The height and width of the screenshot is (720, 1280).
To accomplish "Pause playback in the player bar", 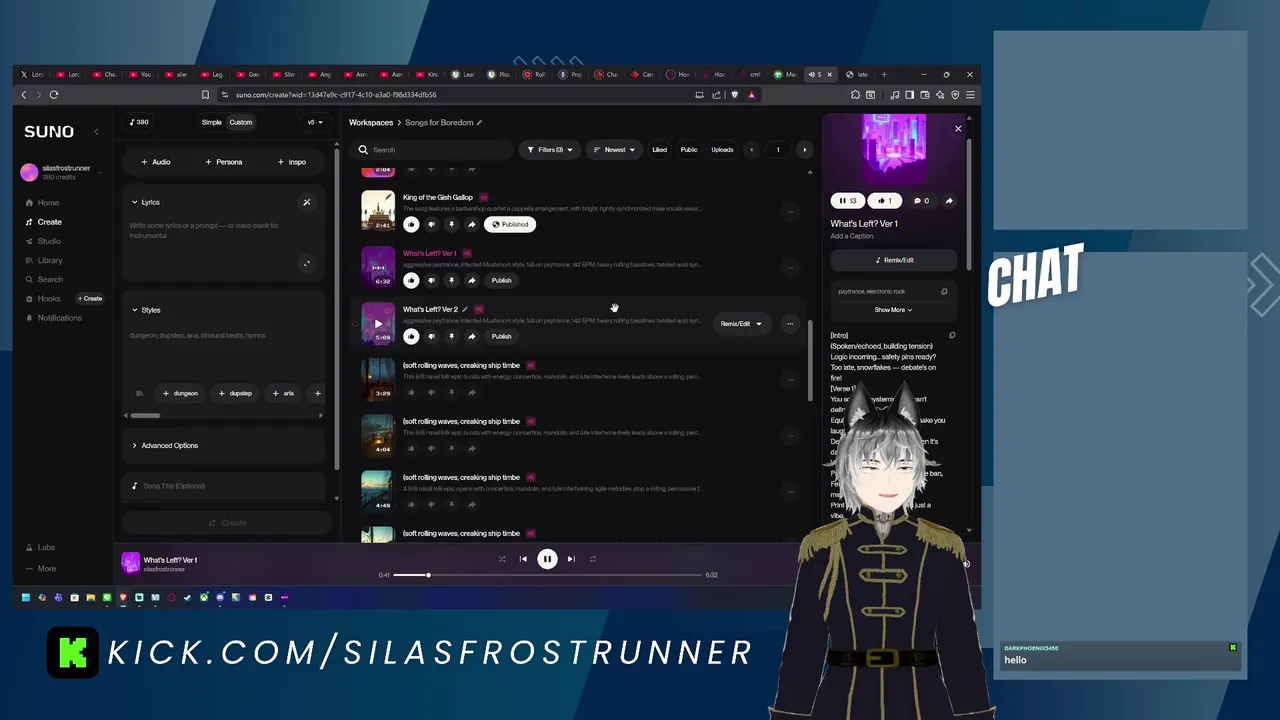I will pos(547,559).
